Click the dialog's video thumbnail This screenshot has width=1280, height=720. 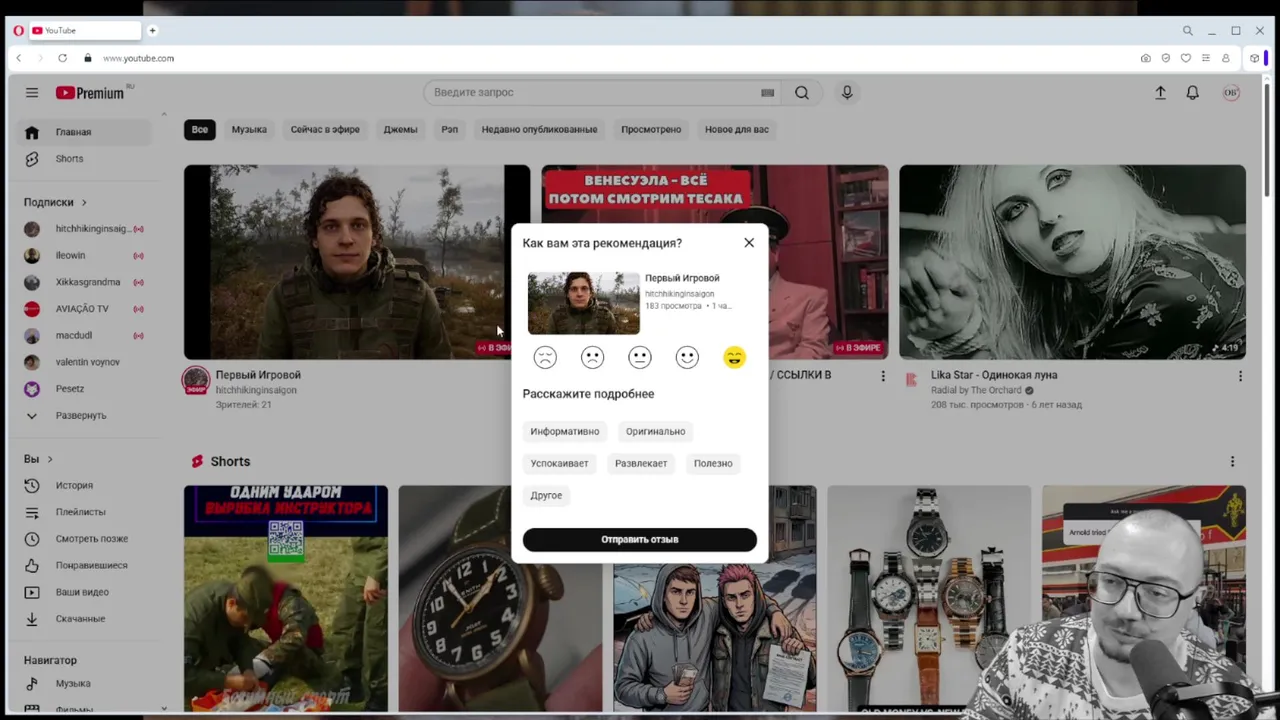(584, 303)
